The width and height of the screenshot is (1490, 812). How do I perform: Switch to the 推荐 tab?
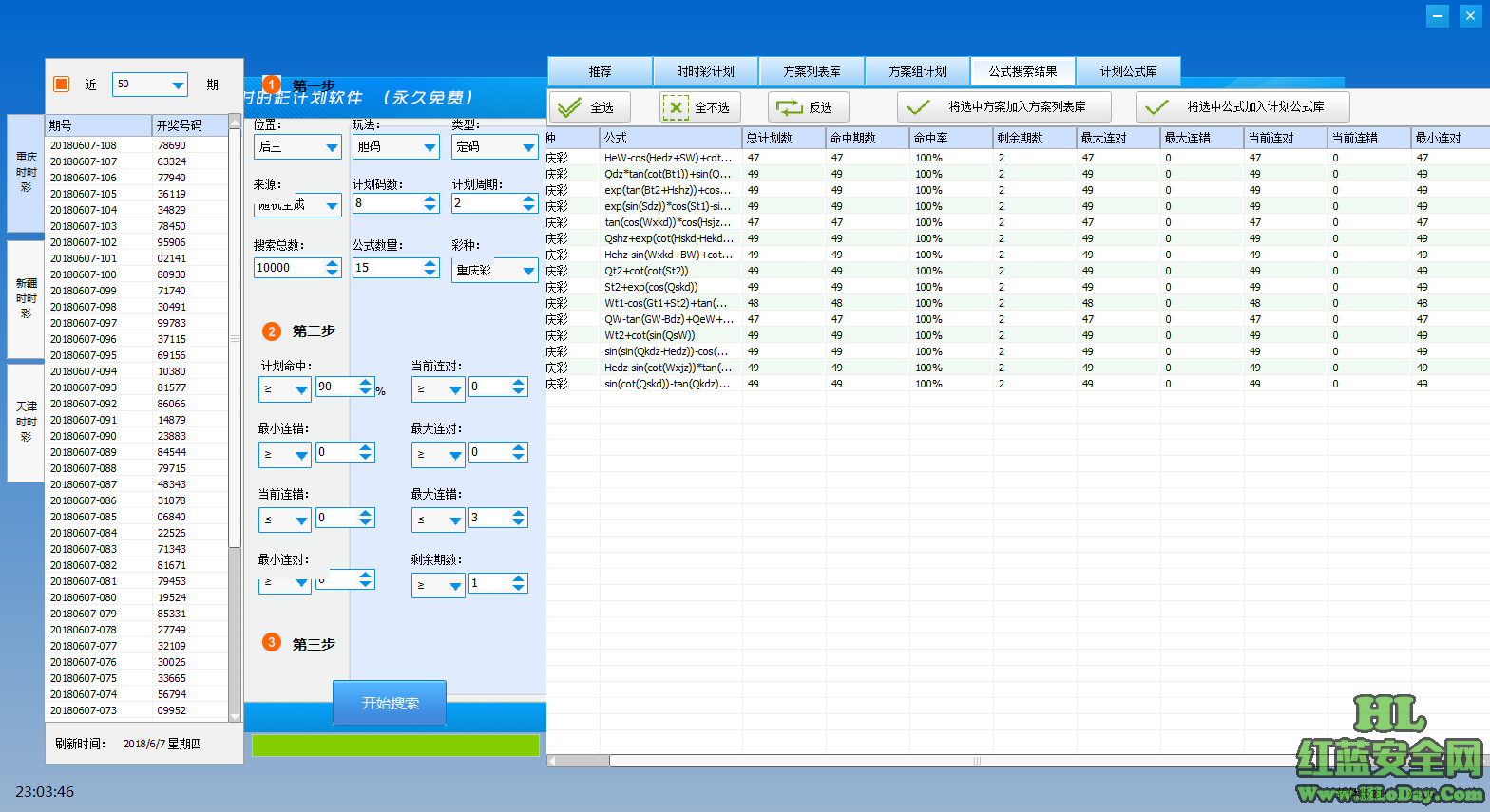[601, 71]
